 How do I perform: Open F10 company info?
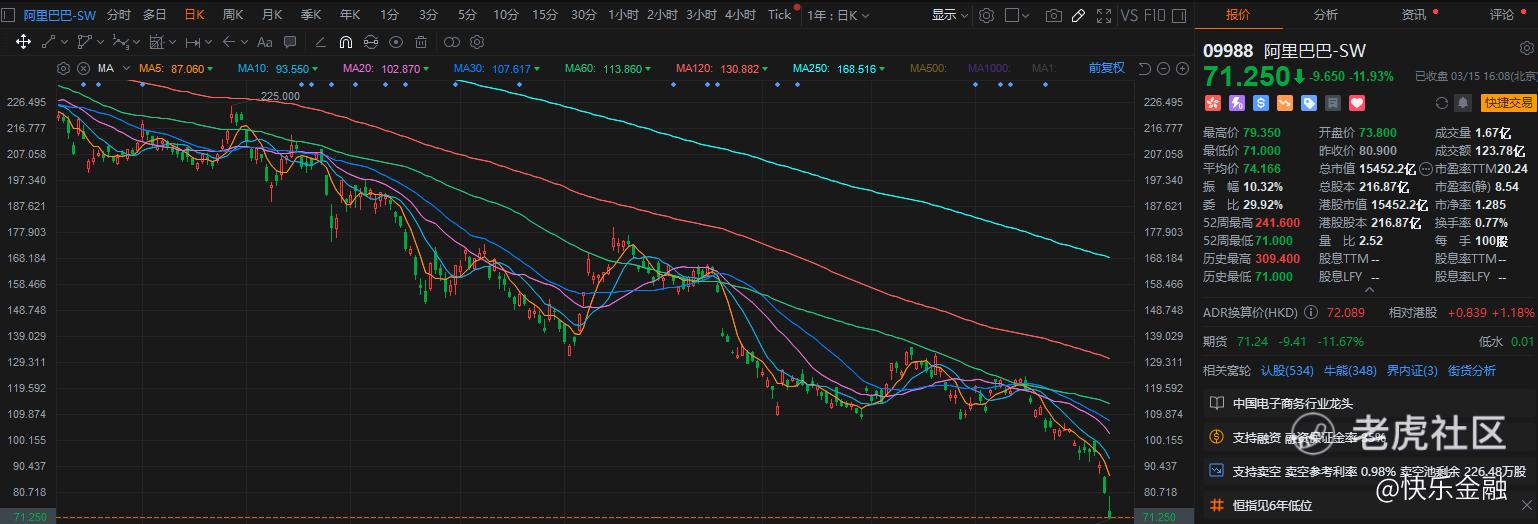tap(1155, 15)
